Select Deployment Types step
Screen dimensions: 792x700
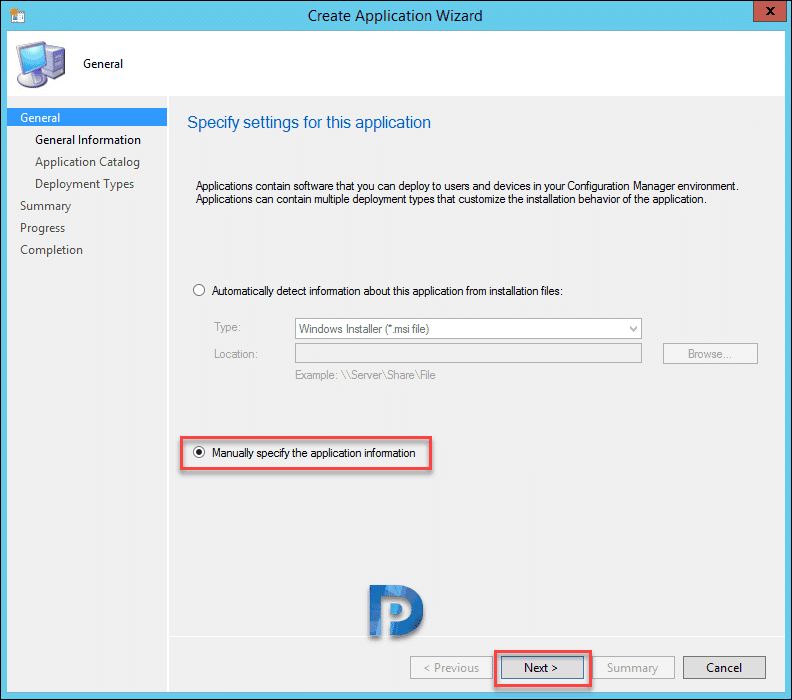[x=84, y=184]
